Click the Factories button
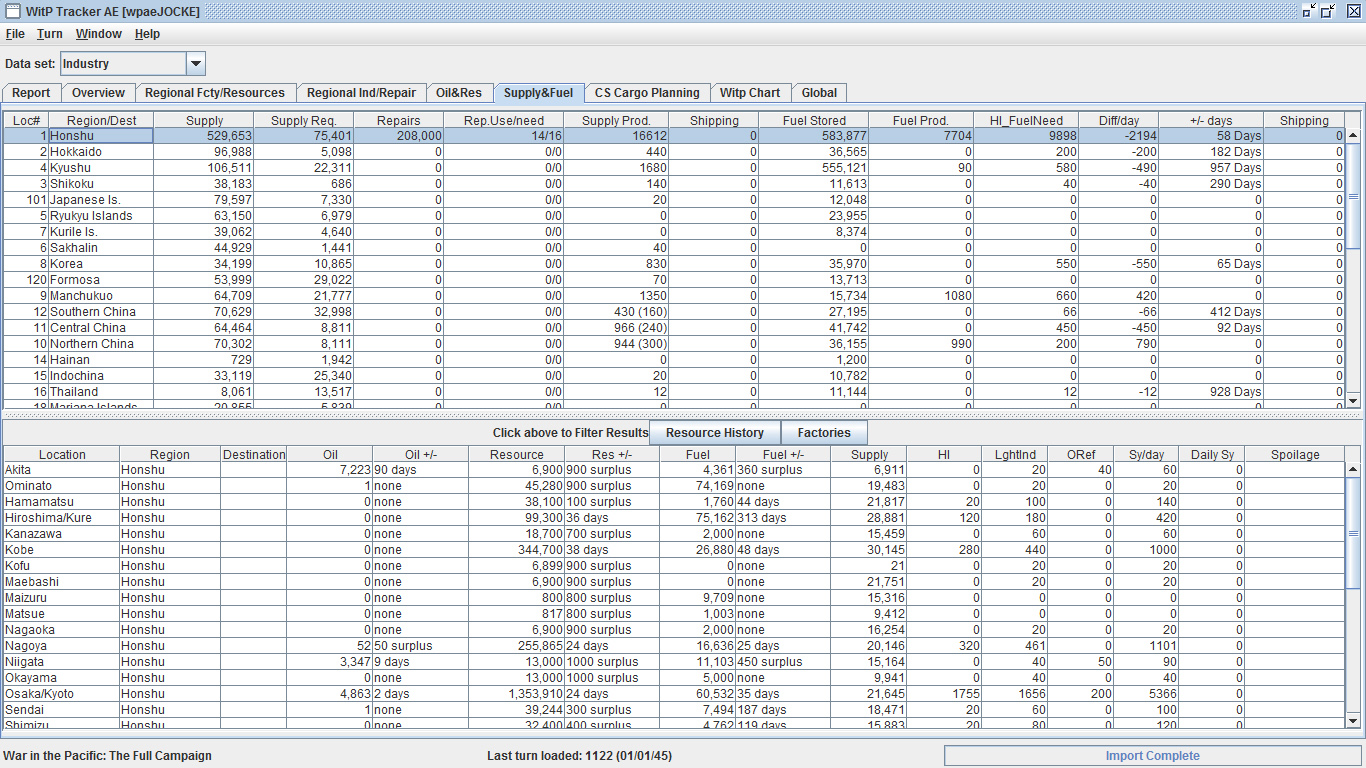1366x768 pixels. coord(824,433)
